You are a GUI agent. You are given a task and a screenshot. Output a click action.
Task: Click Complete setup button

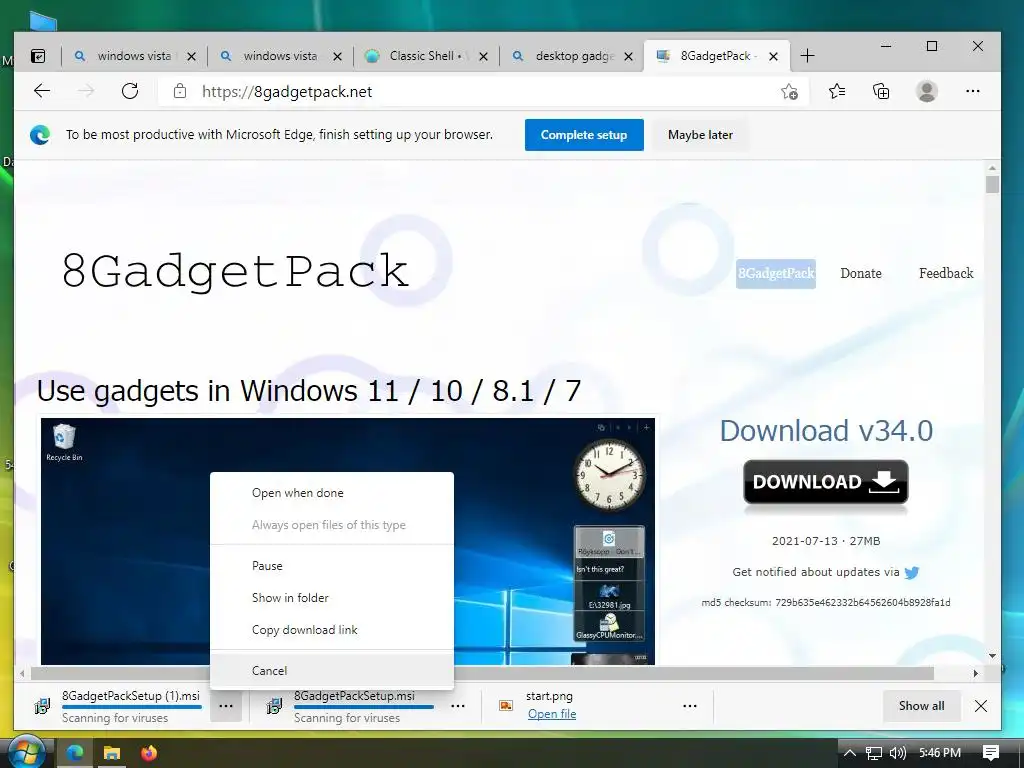[x=584, y=135]
